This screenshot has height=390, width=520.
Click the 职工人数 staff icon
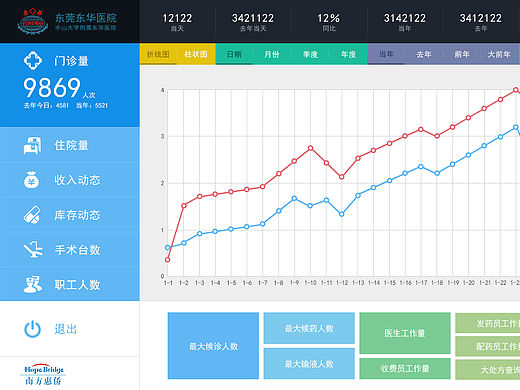click(x=33, y=284)
